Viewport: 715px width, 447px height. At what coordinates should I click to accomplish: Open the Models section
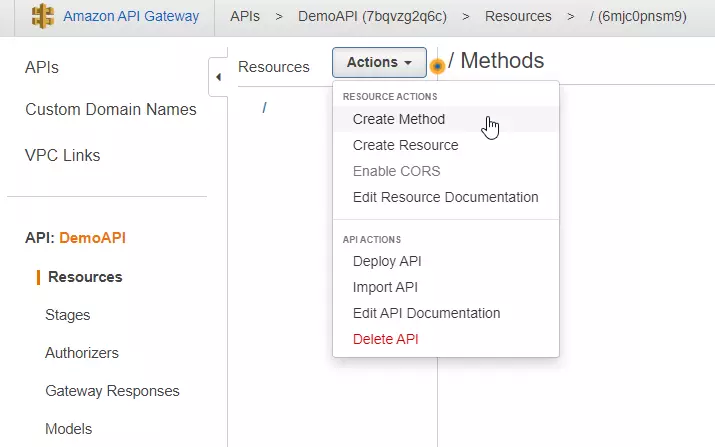coord(68,429)
